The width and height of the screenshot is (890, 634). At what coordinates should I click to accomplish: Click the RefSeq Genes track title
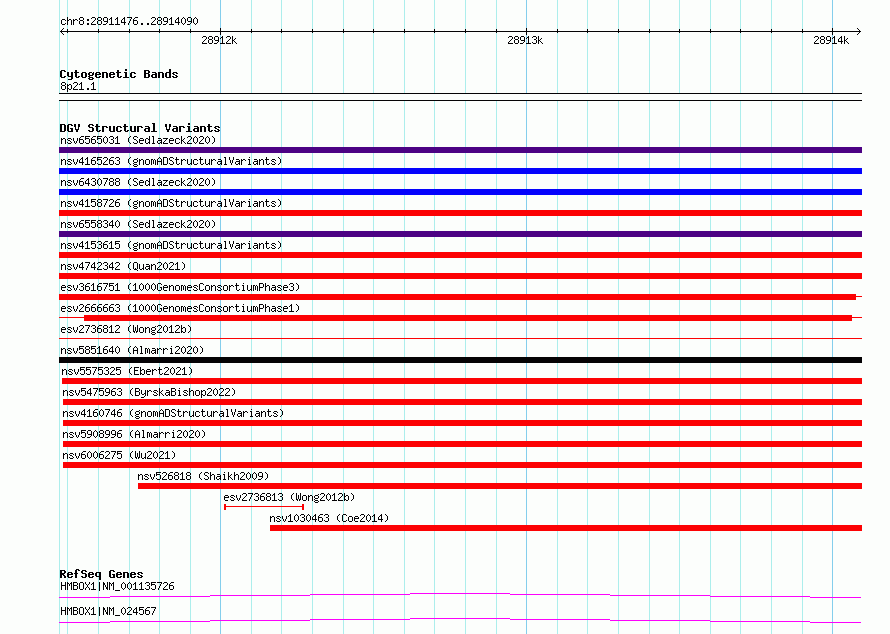(101, 574)
